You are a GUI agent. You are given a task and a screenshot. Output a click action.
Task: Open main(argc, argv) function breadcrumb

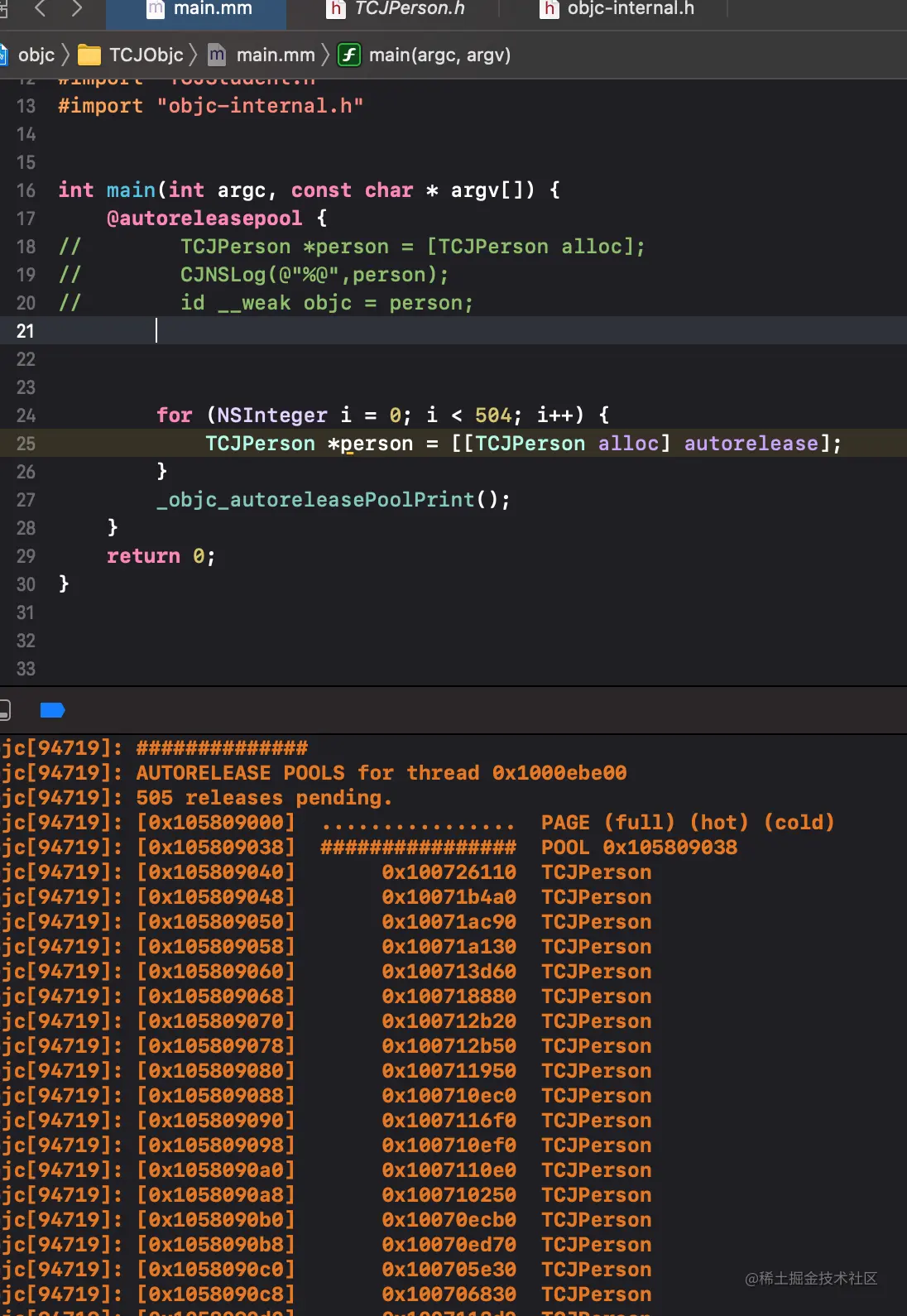439,55
